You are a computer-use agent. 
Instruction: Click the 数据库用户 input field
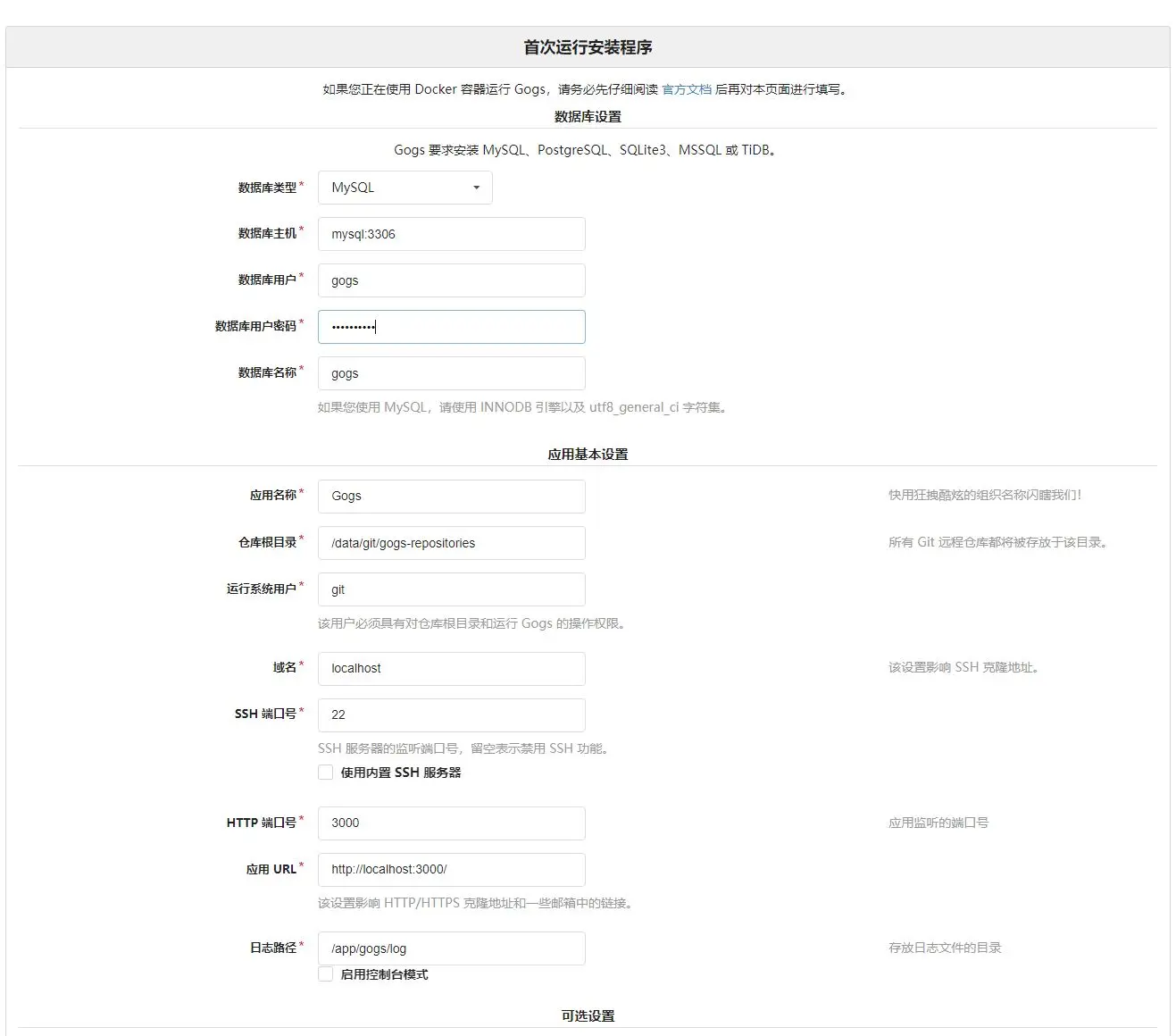click(x=451, y=280)
